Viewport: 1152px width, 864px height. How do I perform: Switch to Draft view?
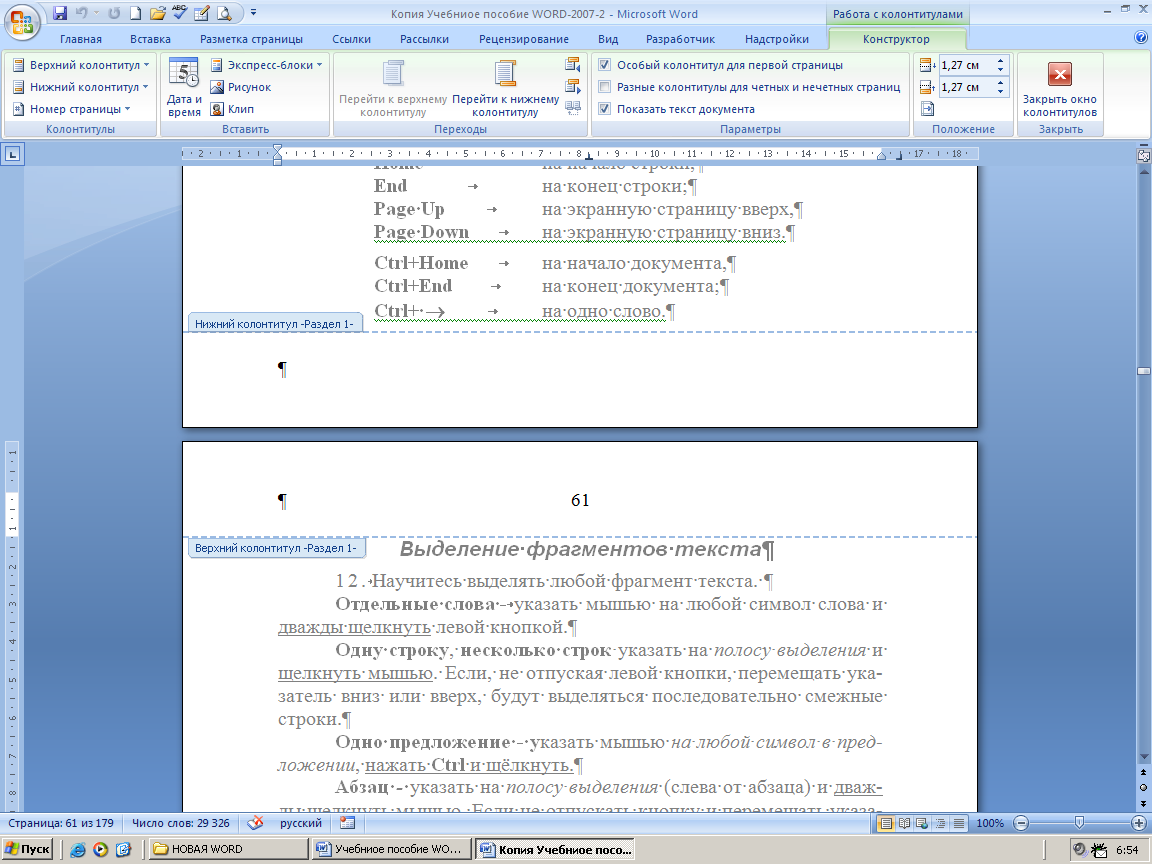coord(959,823)
